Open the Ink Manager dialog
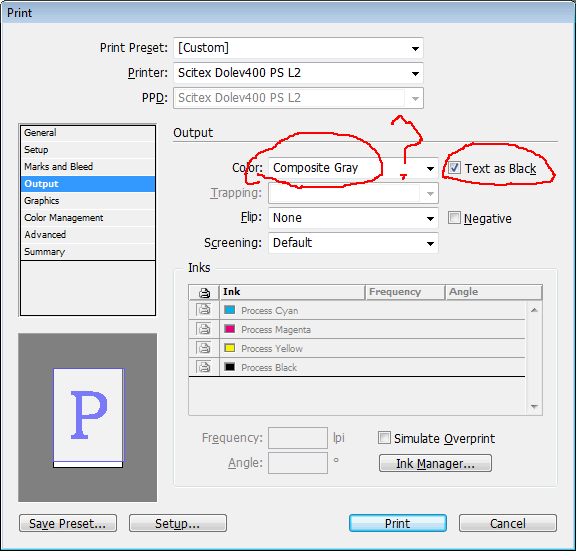This screenshot has width=576, height=551. 435,463
